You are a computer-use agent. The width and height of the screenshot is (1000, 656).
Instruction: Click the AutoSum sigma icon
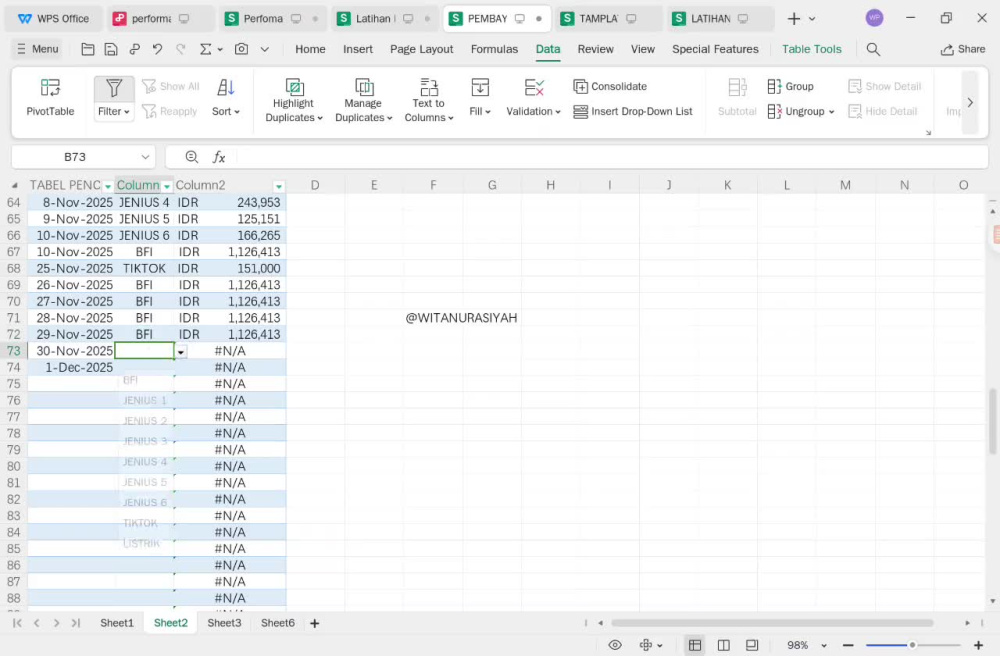(205, 49)
